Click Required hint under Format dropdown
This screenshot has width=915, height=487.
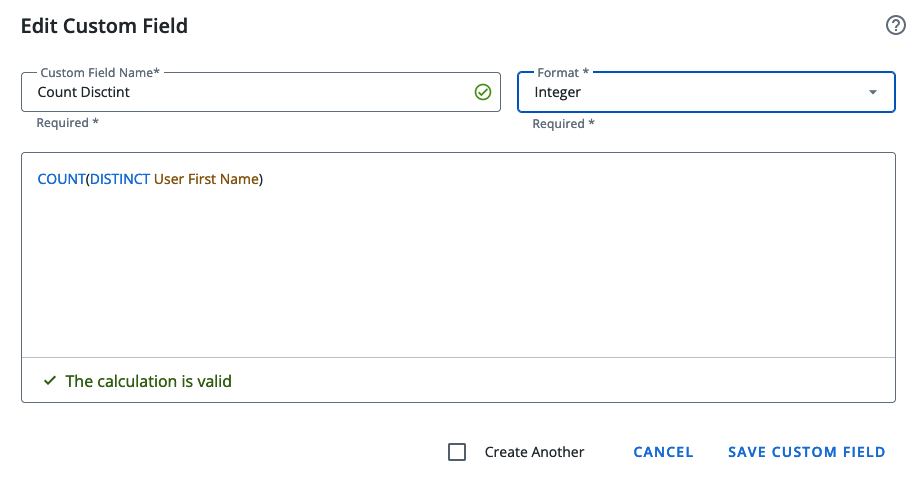pyautogui.click(x=563, y=124)
